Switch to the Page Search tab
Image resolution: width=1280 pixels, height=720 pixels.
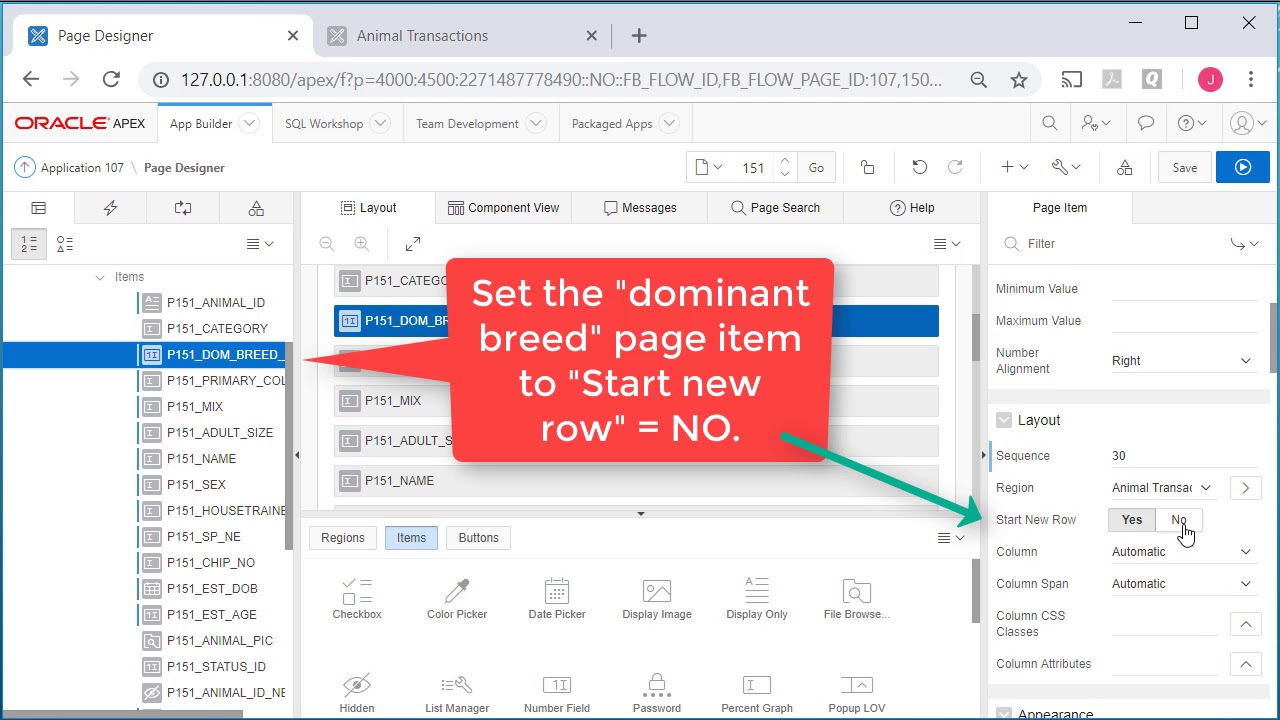click(x=775, y=208)
